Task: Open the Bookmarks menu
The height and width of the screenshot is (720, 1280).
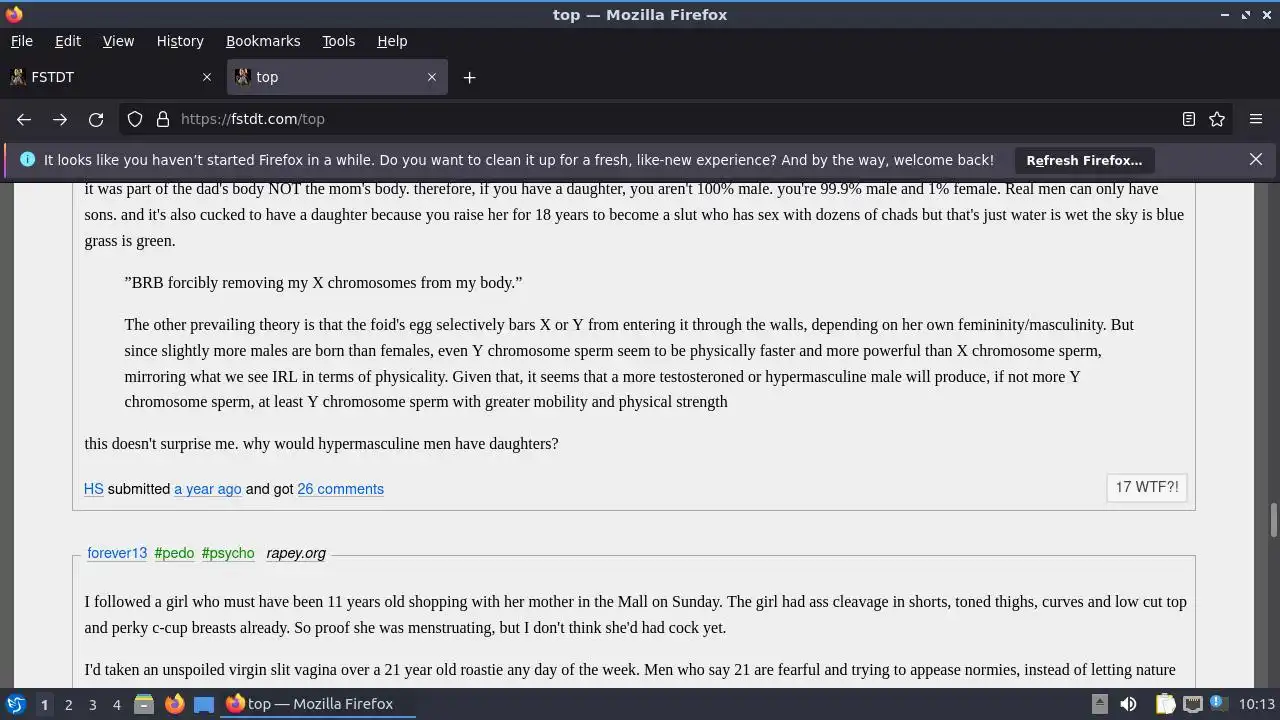Action: point(263,41)
